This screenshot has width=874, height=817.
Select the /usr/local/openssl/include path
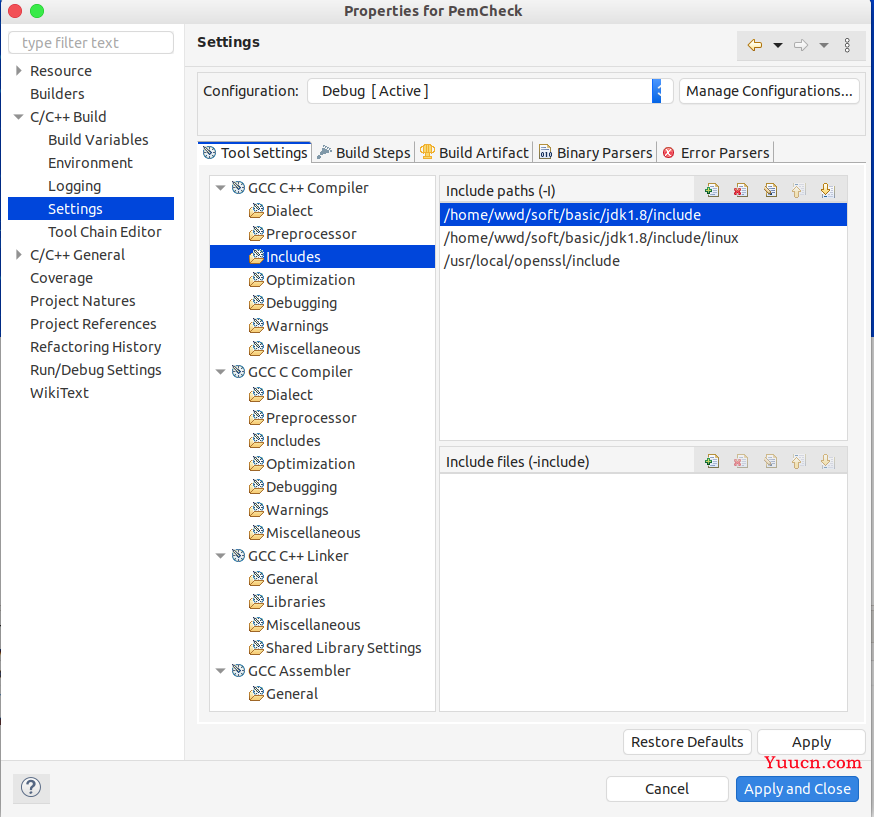[x=644, y=261]
